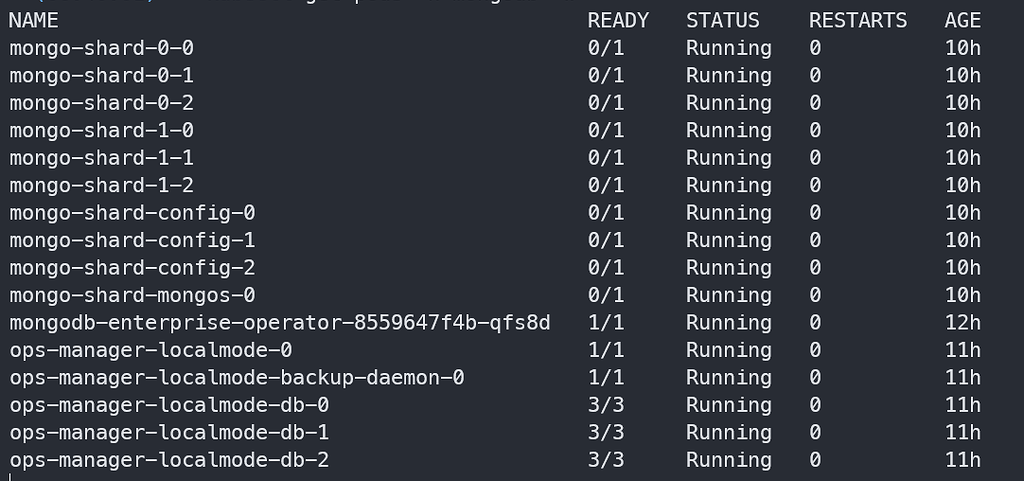This screenshot has height=481, width=1024.
Task: Click the mongo-shard-mongos-0 pod name
Action: point(133,295)
